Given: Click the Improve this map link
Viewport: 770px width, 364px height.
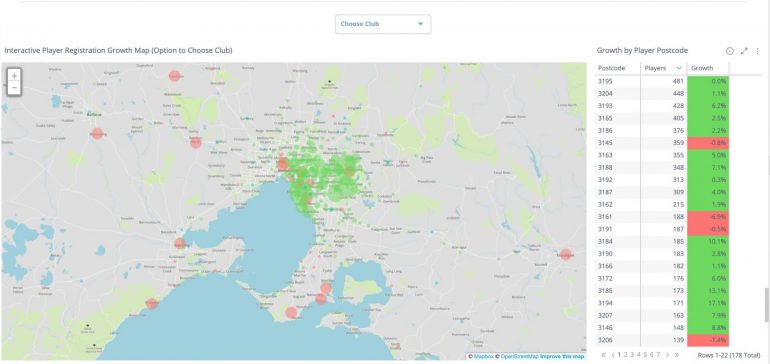Looking at the screenshot, I should (x=567, y=357).
